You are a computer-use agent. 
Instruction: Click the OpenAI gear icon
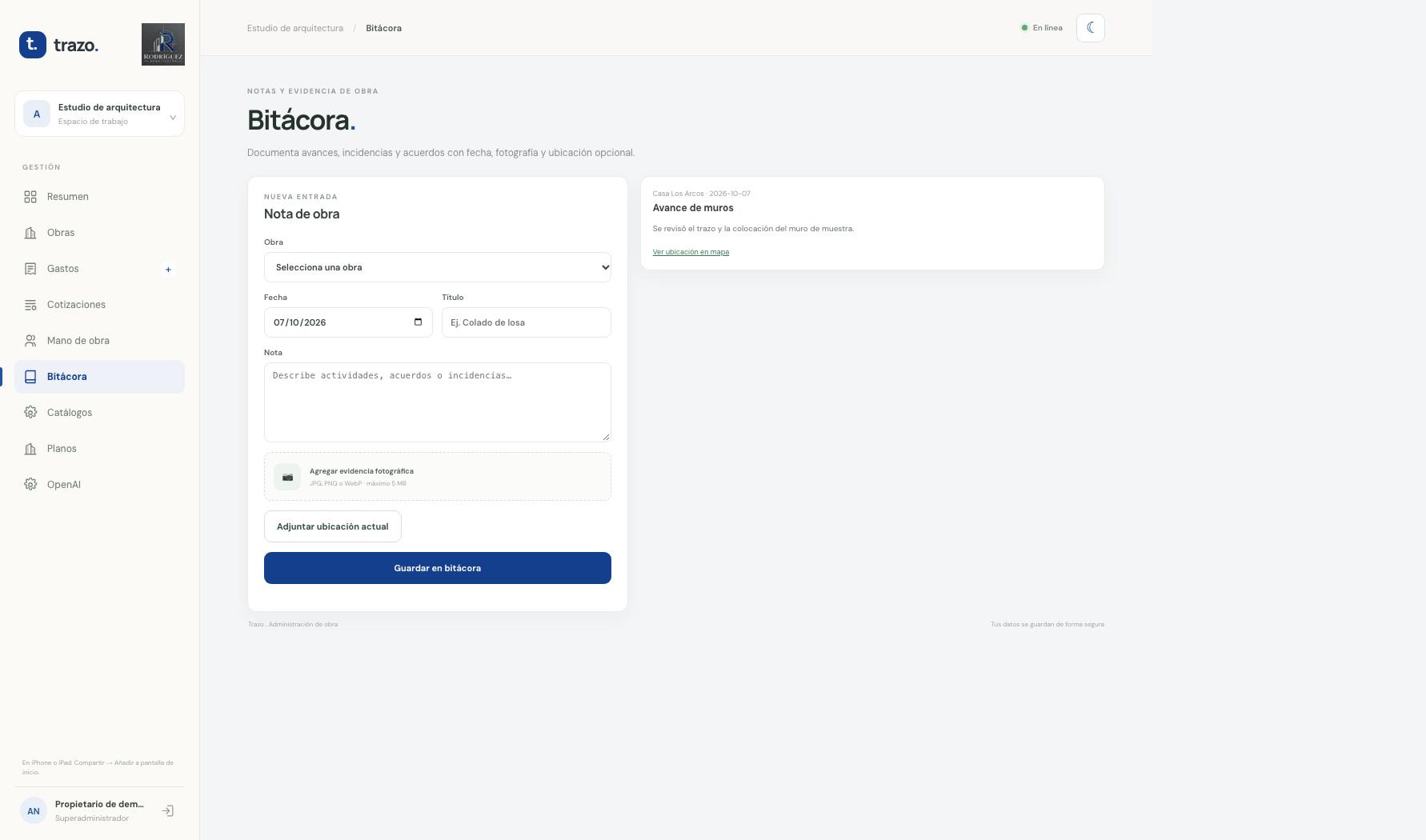pos(30,485)
